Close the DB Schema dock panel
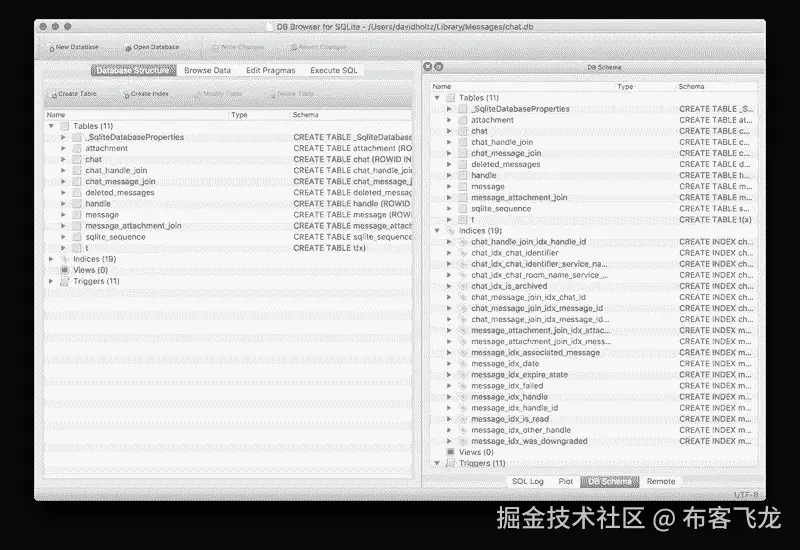 [428, 66]
